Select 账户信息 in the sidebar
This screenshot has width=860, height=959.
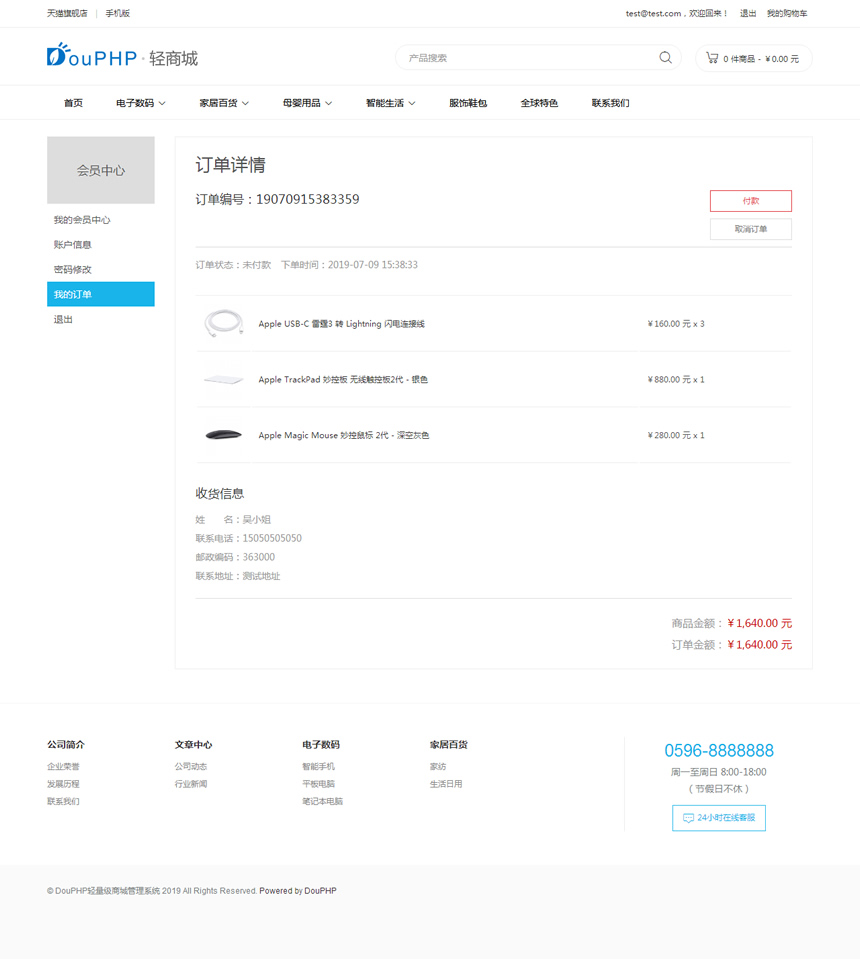tap(101, 245)
